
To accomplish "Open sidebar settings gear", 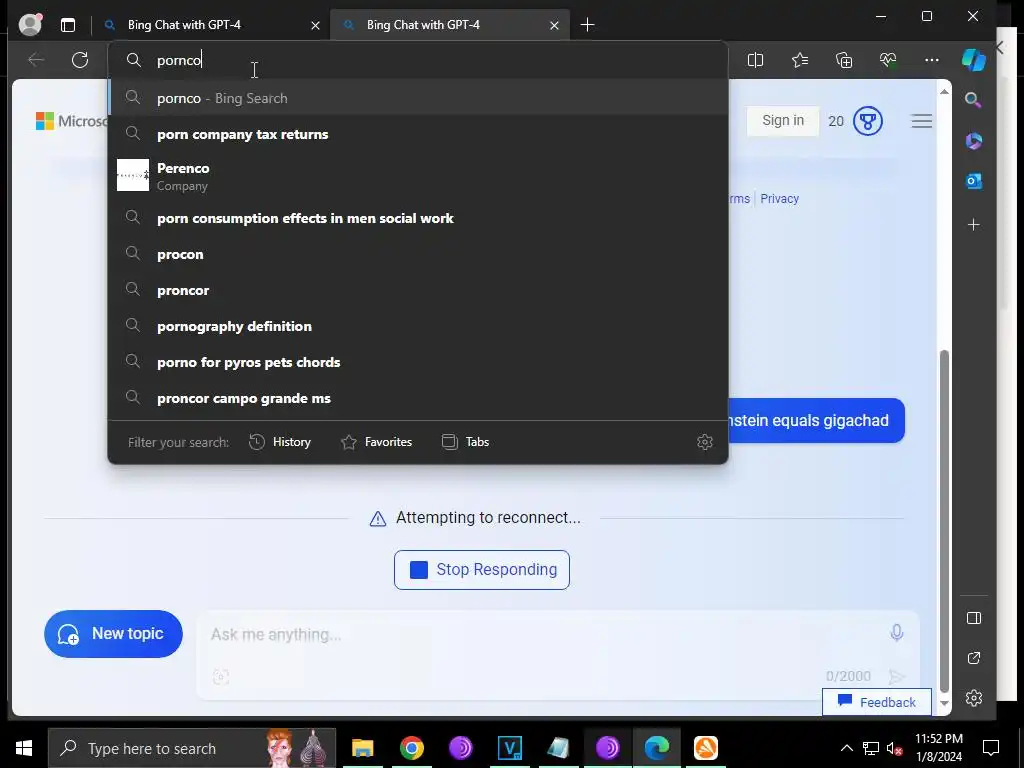I will pyautogui.click(x=973, y=697).
